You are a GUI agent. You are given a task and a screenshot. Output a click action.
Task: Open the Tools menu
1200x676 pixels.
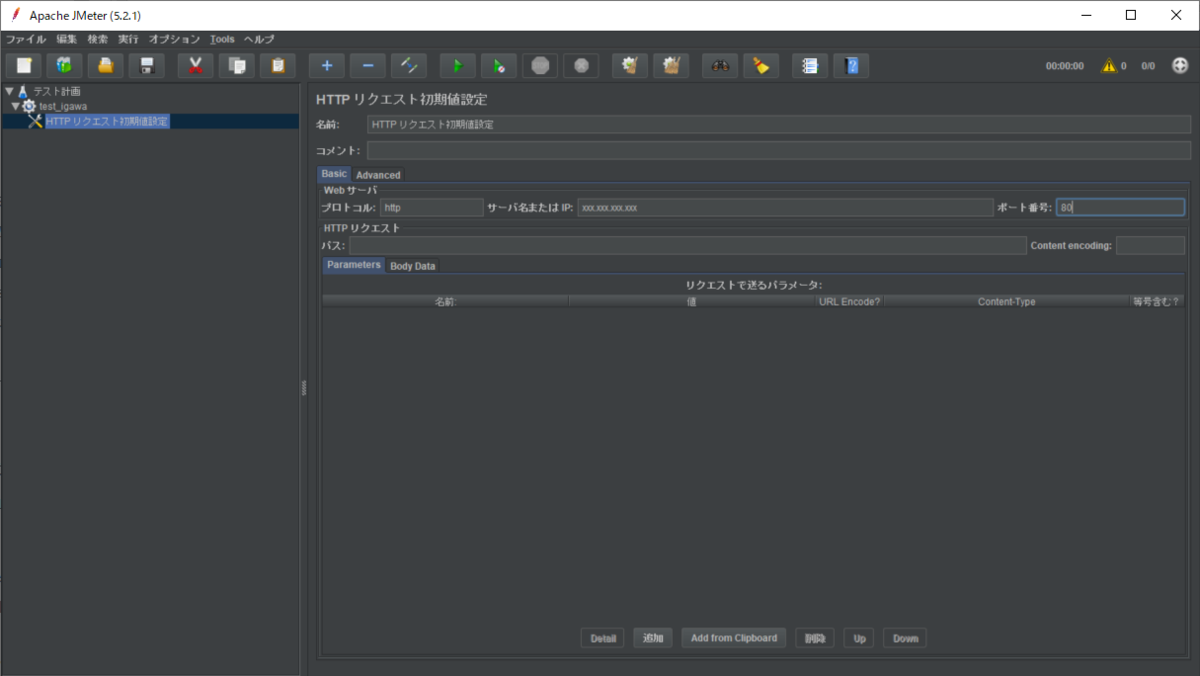[x=222, y=39]
